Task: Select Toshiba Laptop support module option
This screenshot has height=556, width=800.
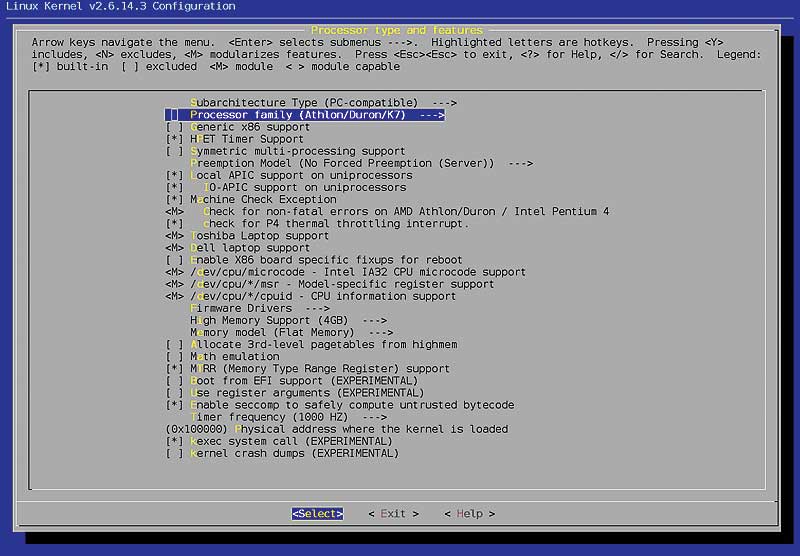Action: 247,236
